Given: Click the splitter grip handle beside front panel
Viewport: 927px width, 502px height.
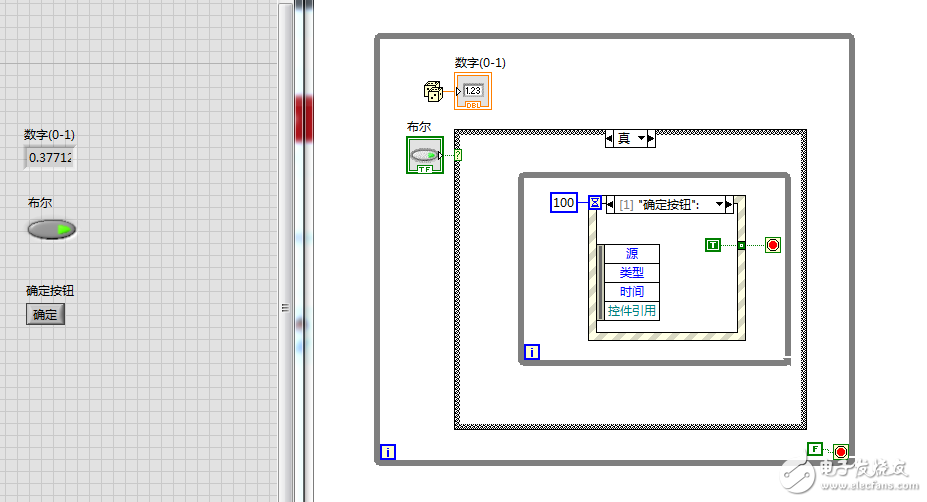Looking at the screenshot, I should (285, 307).
